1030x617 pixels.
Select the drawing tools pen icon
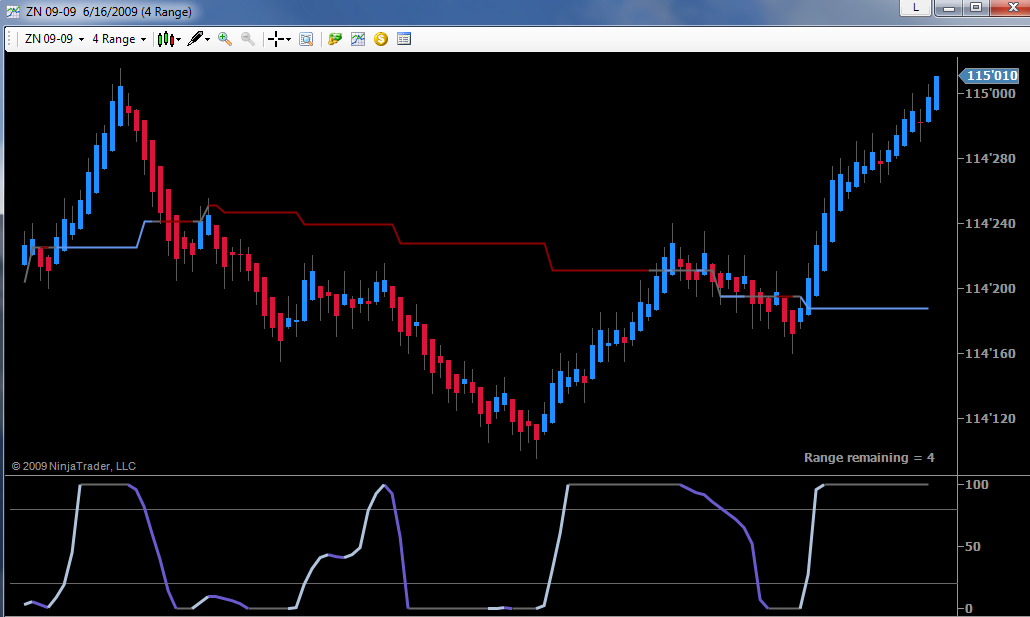pos(195,39)
